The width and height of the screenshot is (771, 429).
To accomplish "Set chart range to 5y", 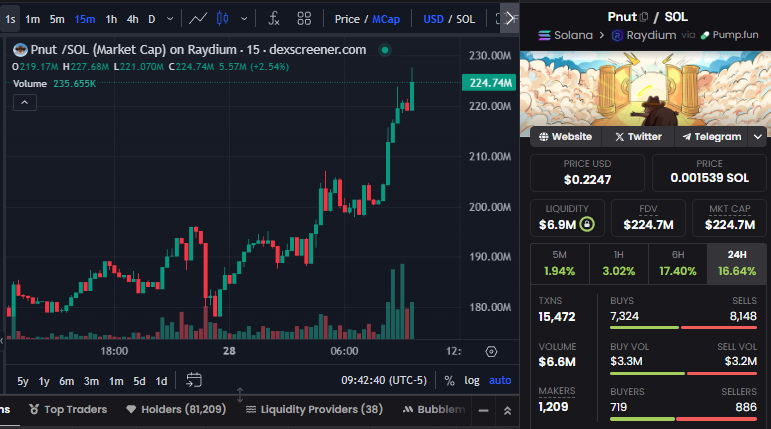I will coord(23,381).
